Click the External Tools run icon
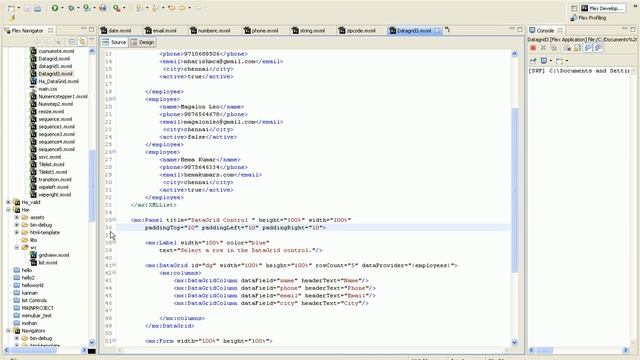 (117, 8)
